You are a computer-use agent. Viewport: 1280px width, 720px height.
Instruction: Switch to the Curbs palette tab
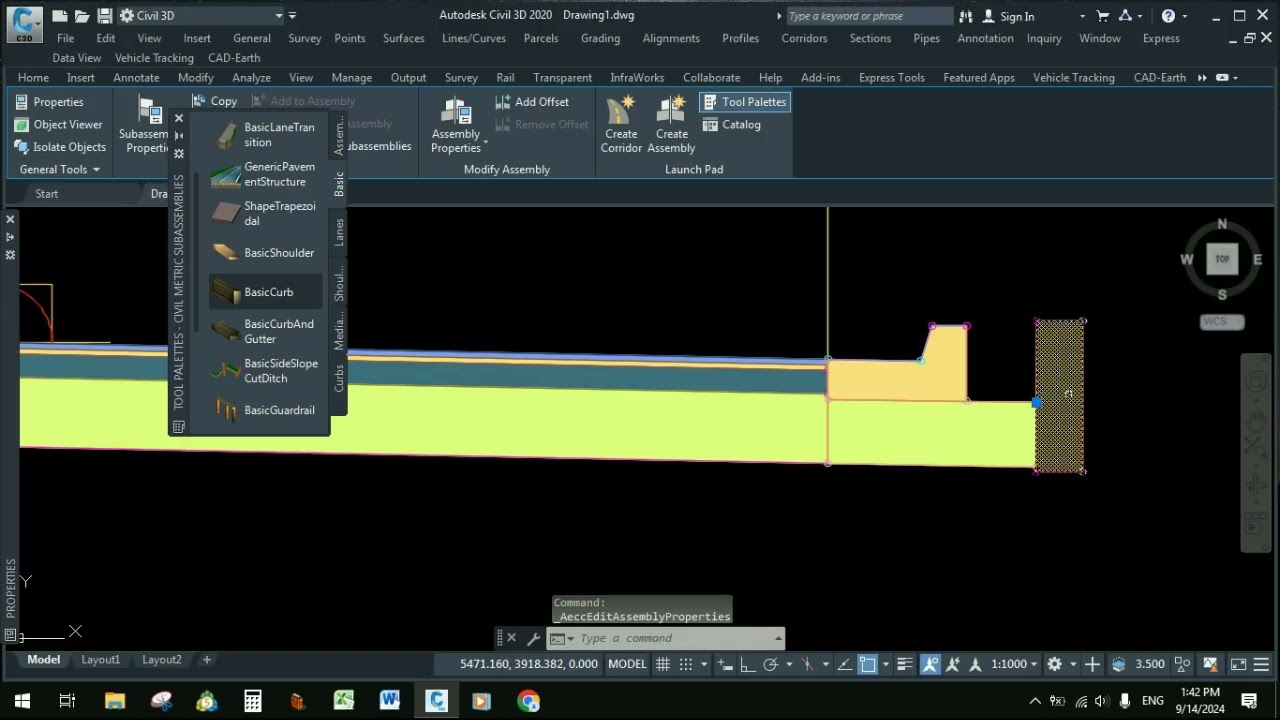coord(339,378)
